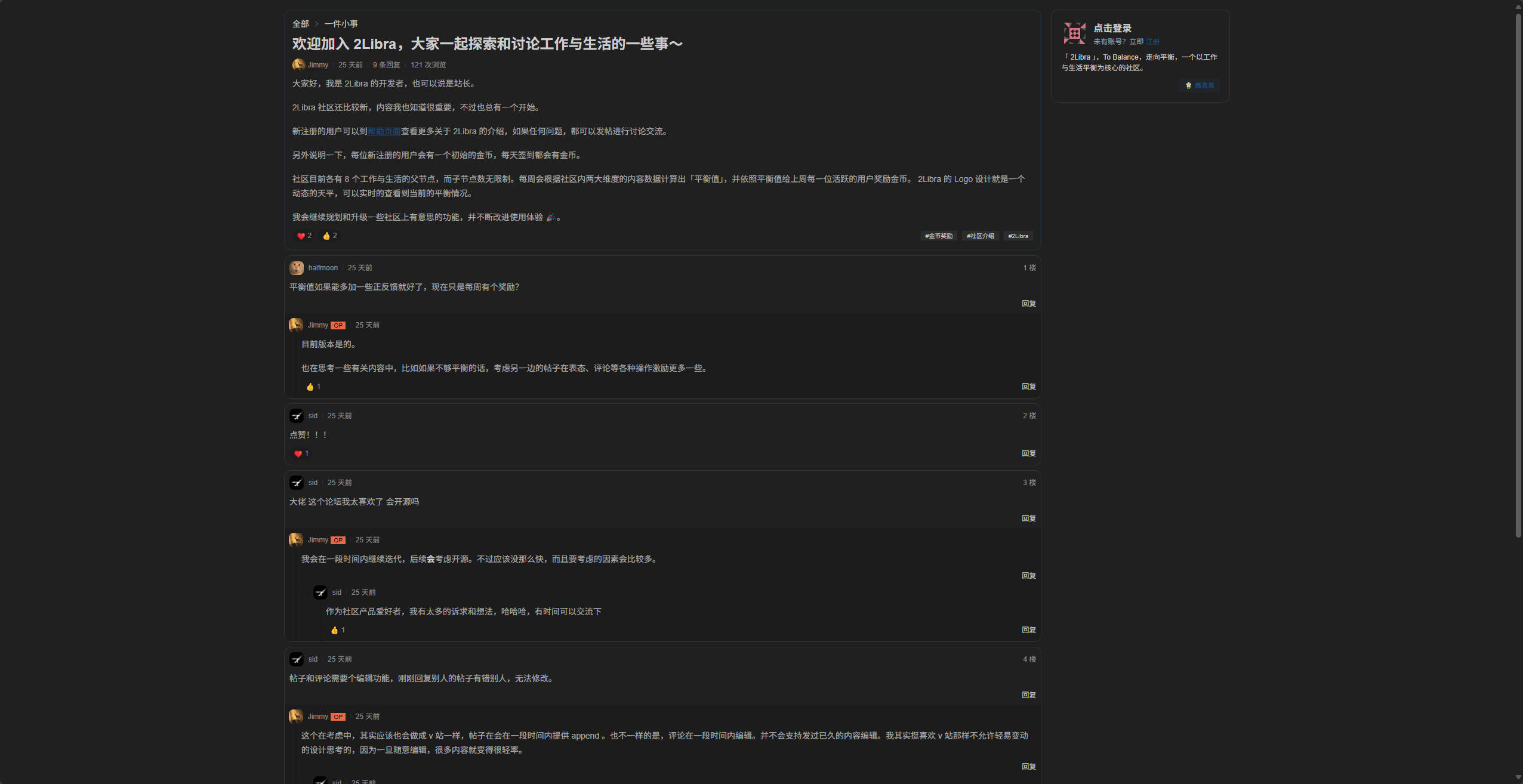Click thumbs-up under Jimmy's 目前版本是的 reply
The image size is (1523, 784).
pyautogui.click(x=310, y=387)
